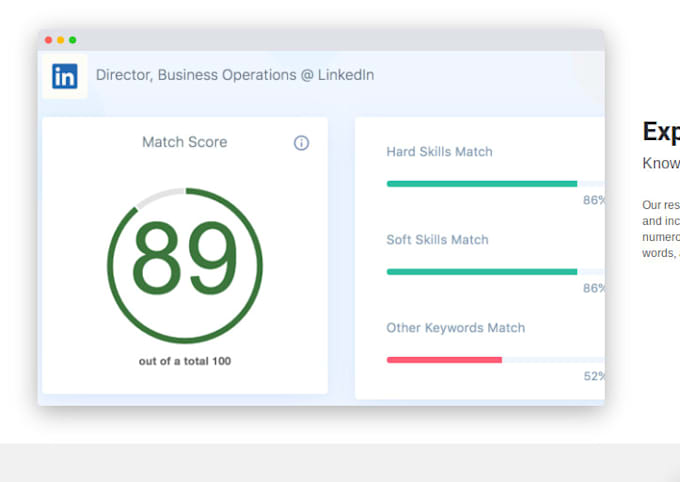Viewport: 680px width, 482px height.
Task: Click the 'Hard Skills Match' label
Action: 439,152
